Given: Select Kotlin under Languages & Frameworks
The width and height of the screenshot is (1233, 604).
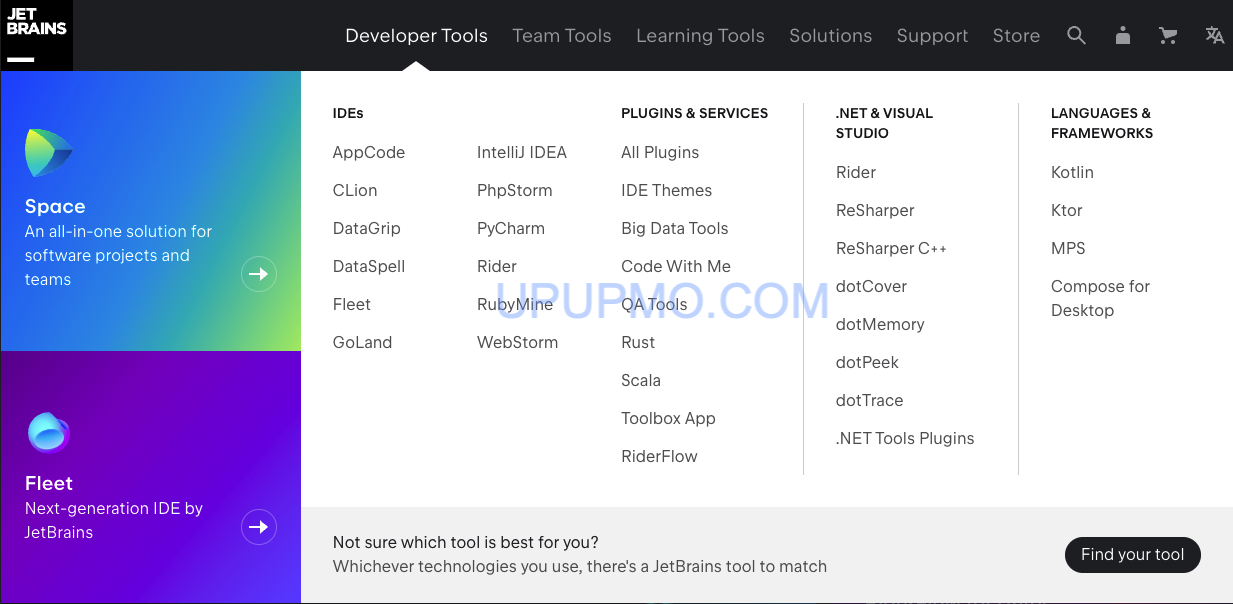Looking at the screenshot, I should coord(1072,173).
